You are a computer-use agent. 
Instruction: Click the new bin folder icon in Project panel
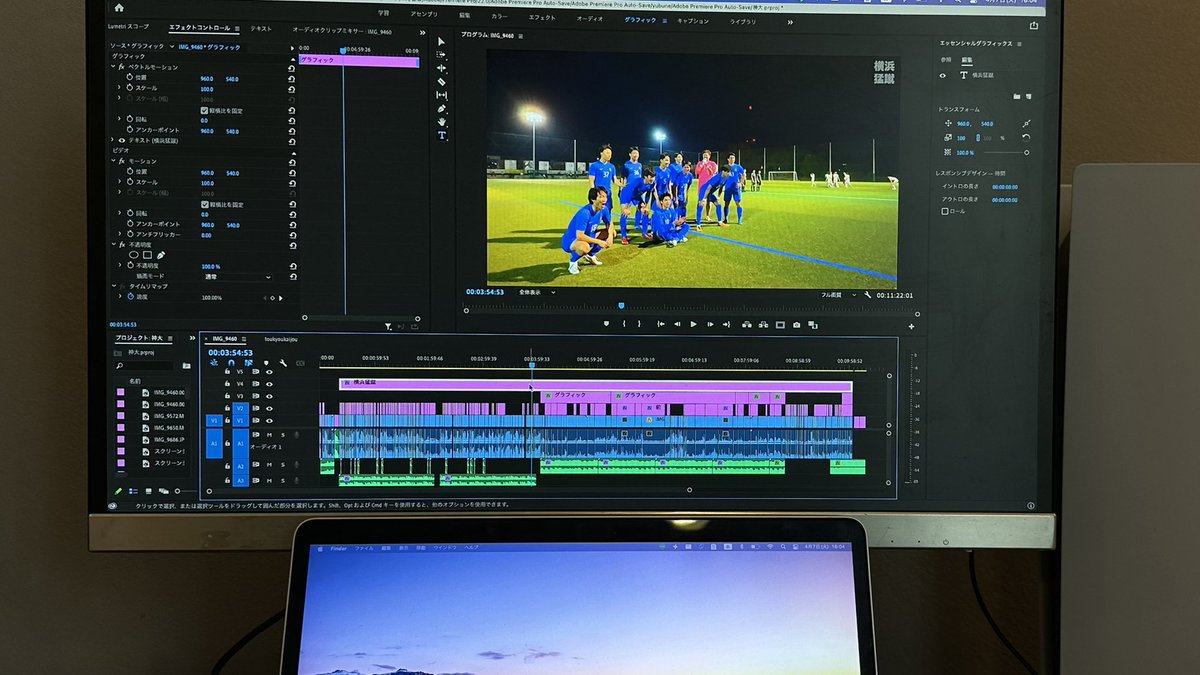pyautogui.click(x=186, y=366)
